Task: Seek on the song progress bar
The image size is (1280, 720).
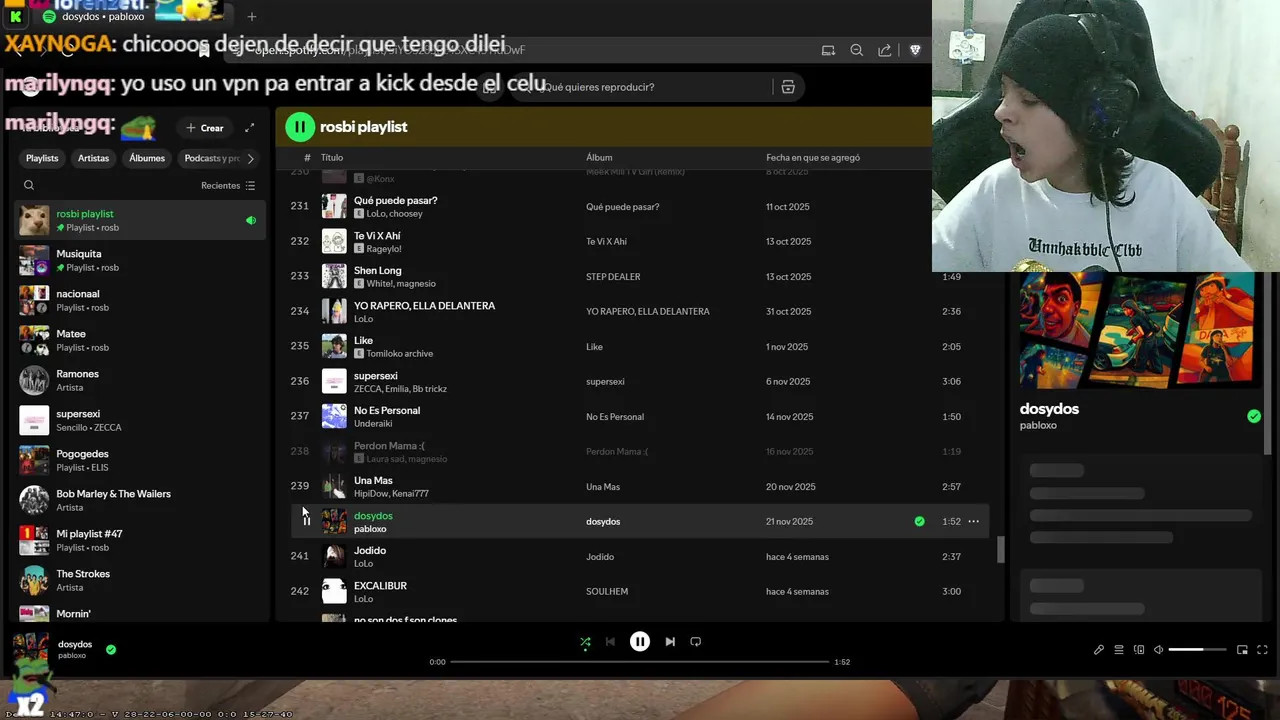Action: point(640,662)
